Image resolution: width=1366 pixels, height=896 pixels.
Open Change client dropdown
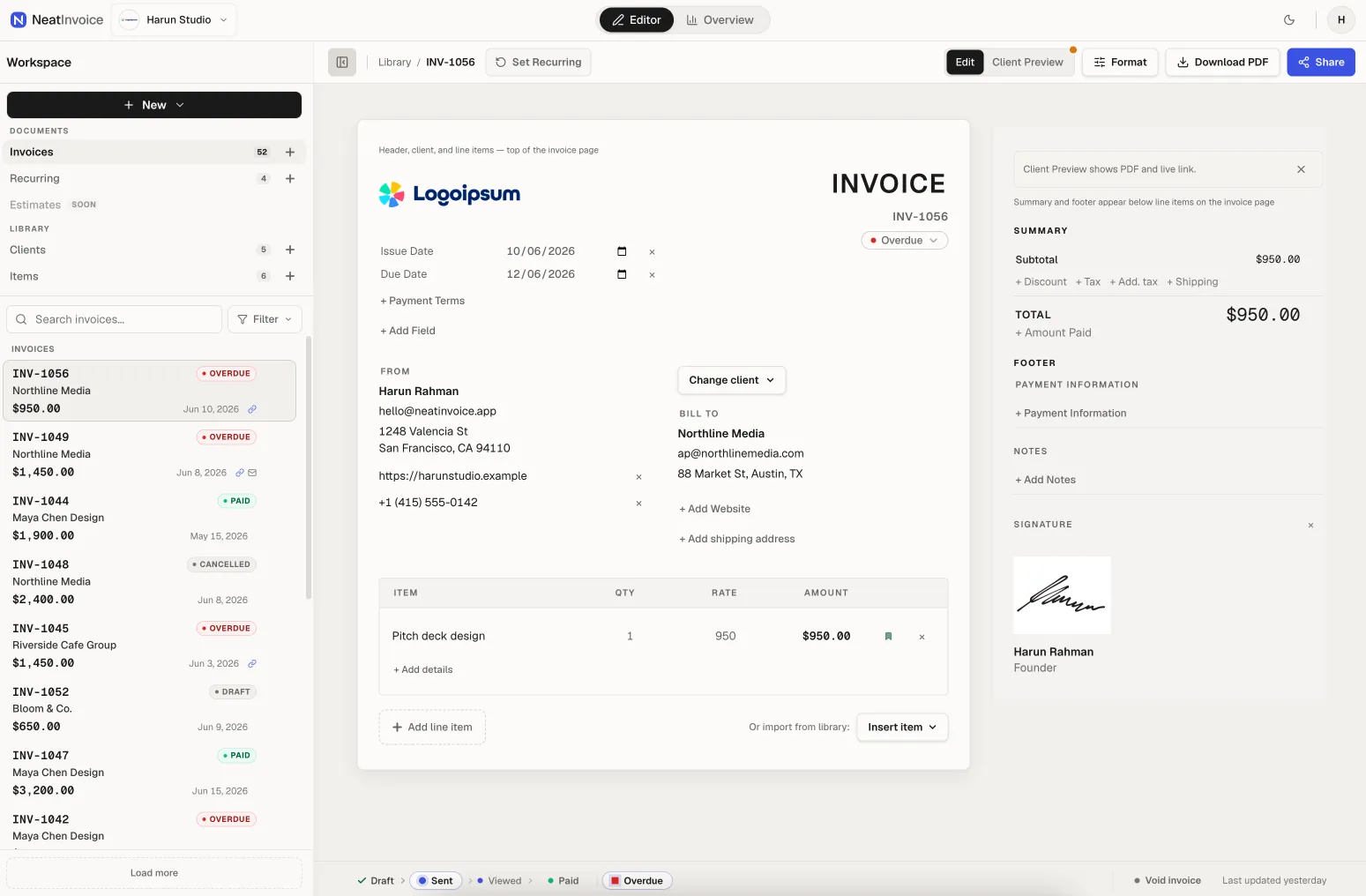pyautogui.click(x=731, y=380)
